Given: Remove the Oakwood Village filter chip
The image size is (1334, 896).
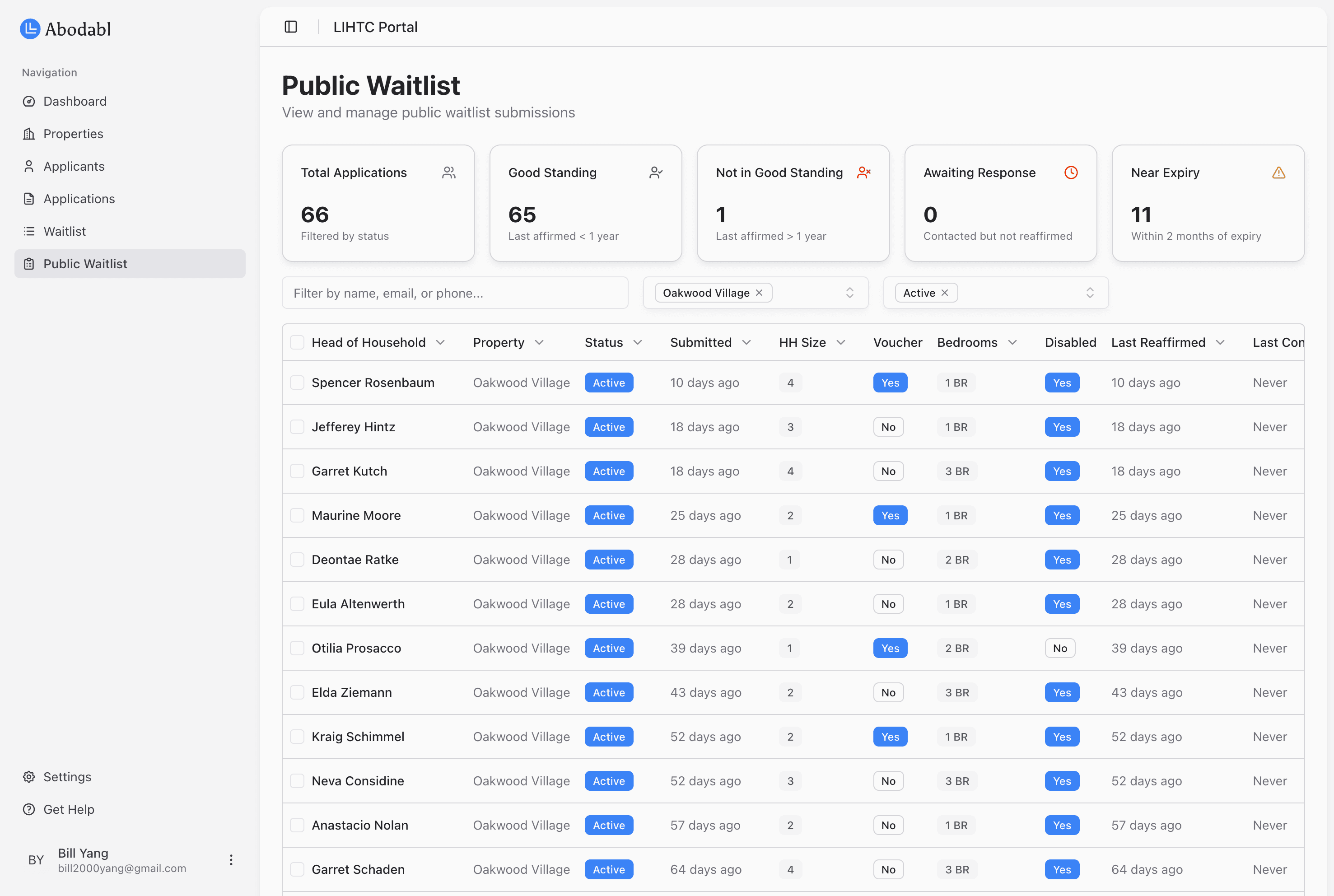Looking at the screenshot, I should (759, 293).
